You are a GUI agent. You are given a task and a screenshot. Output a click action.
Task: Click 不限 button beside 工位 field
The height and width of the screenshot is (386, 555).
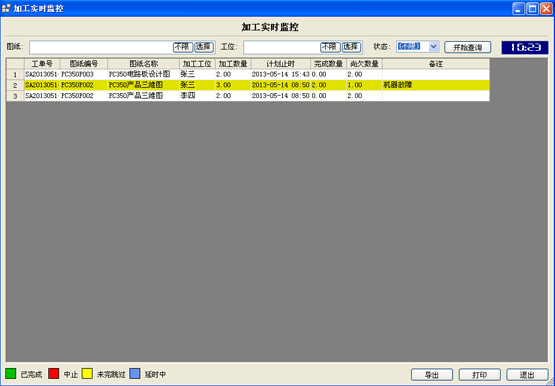pyautogui.click(x=330, y=47)
